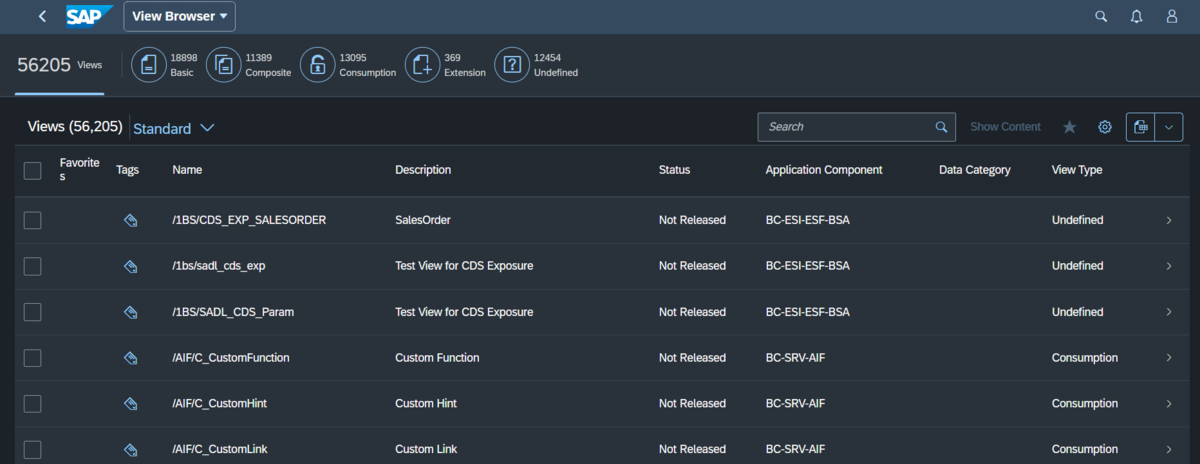The height and width of the screenshot is (464, 1200).
Task: Click the SAP logo
Action: (89, 16)
